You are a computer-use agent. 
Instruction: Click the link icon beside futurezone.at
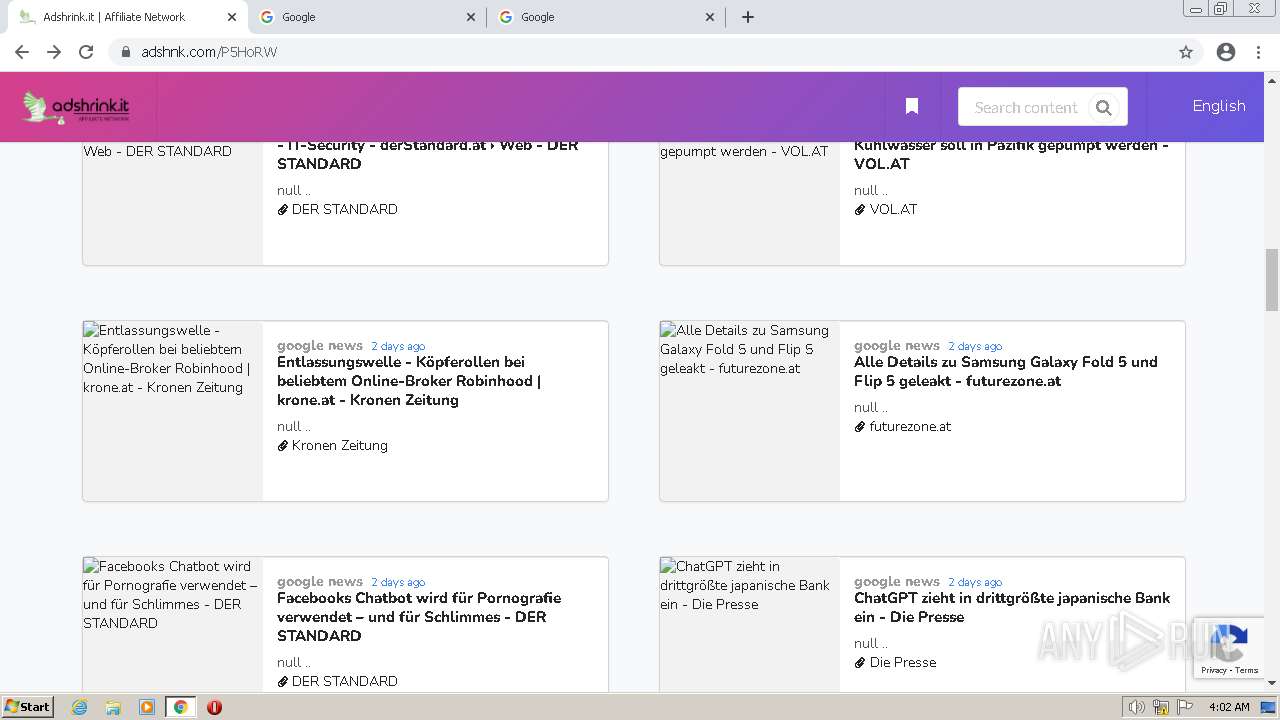click(860, 427)
